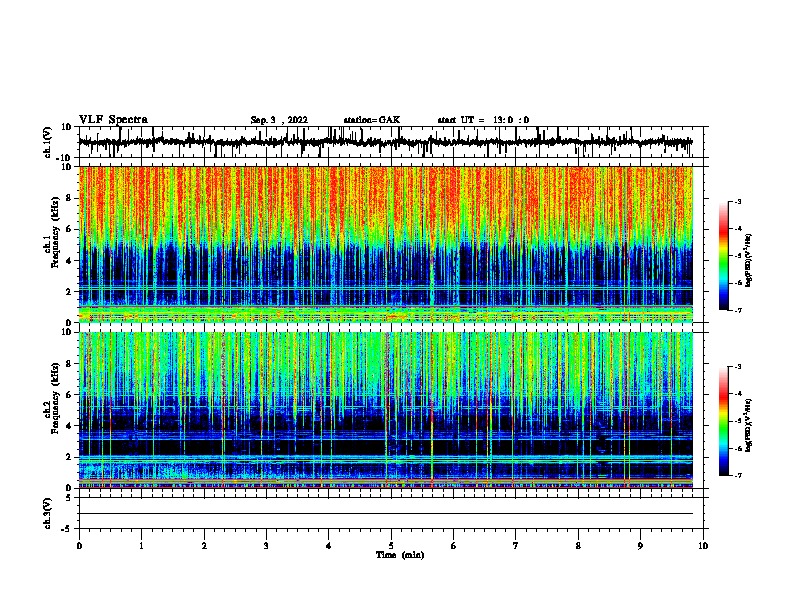Screen dimensions: 792x612
Task: Click the "5" tick on ch.3(V) axis
Action: (70, 498)
